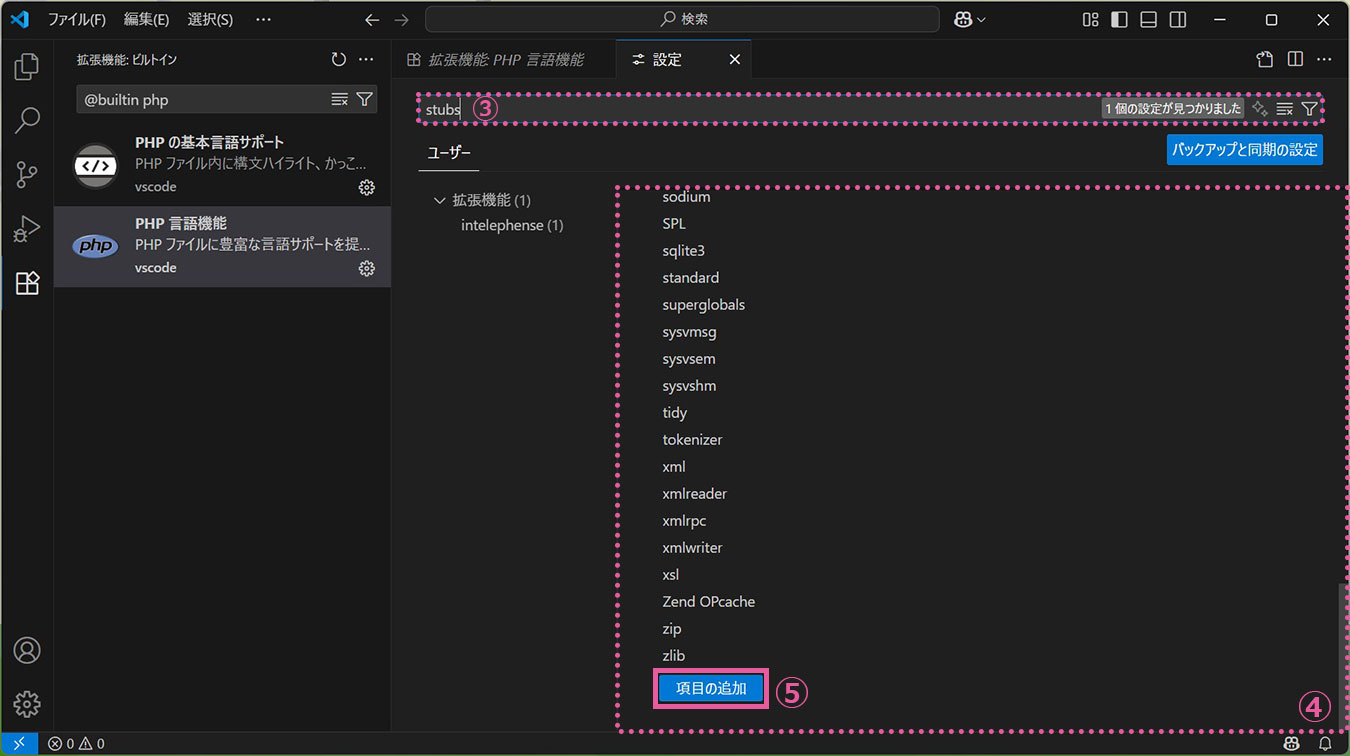Split the editor to the right
The width and height of the screenshot is (1350, 756).
tap(1295, 60)
